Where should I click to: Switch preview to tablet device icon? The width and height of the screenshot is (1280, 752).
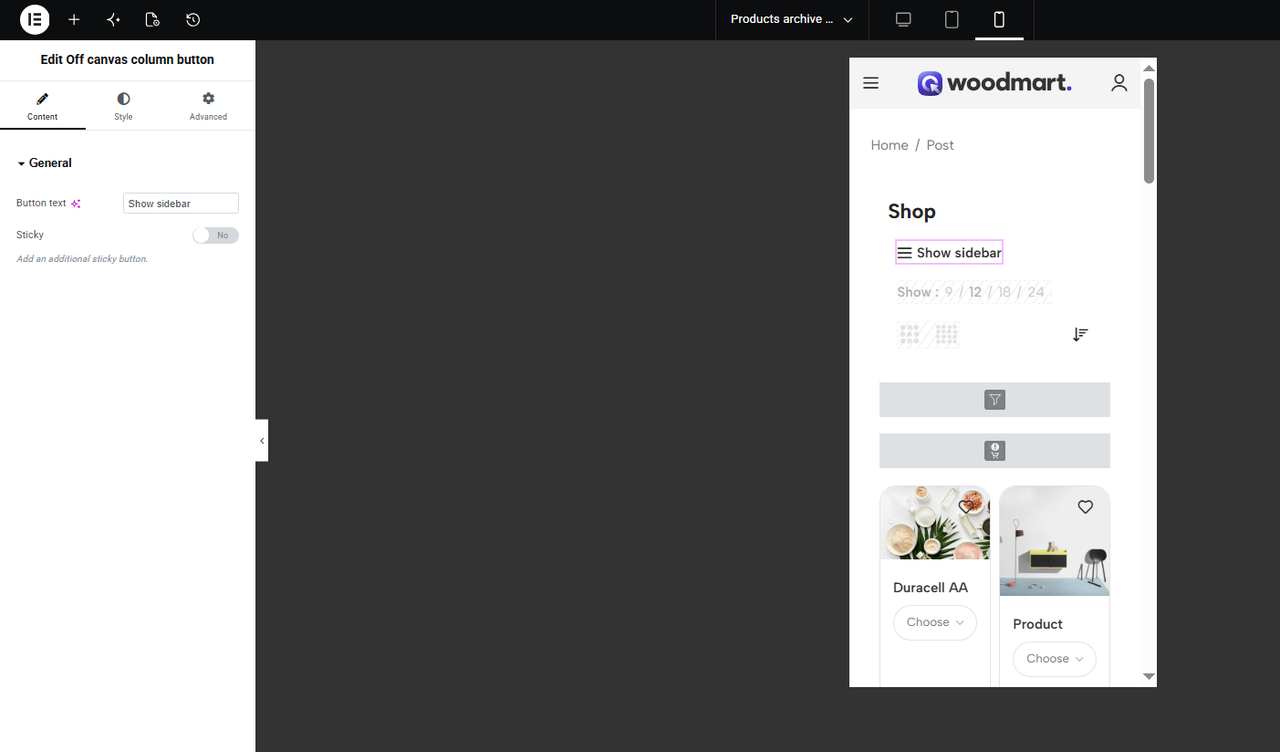coord(952,19)
